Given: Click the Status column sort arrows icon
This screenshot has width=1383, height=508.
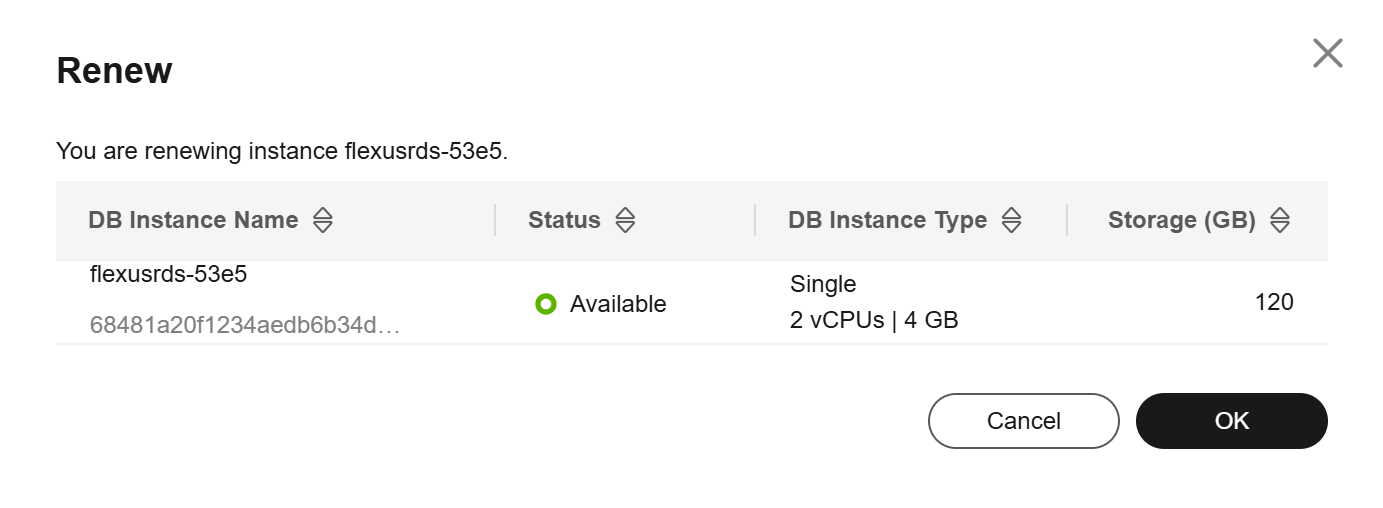Looking at the screenshot, I should click(x=625, y=221).
